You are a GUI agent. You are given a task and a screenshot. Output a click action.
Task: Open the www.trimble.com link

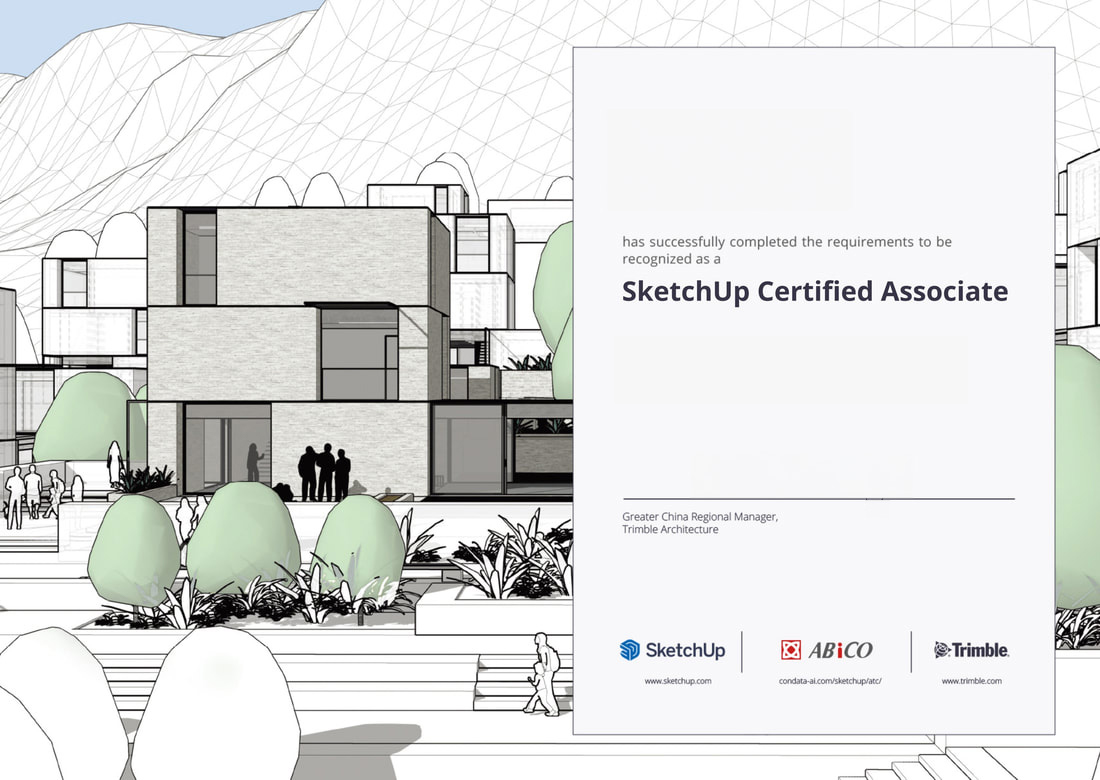pyautogui.click(x=972, y=680)
